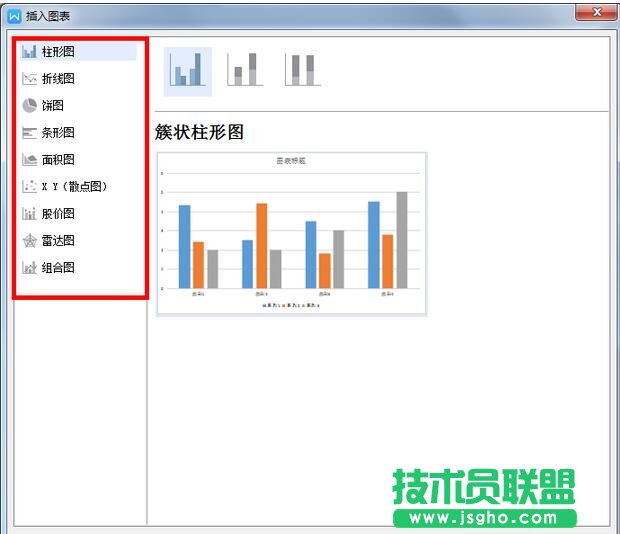
Task: Click the 饼图 label in list
Action: [x=53, y=106]
